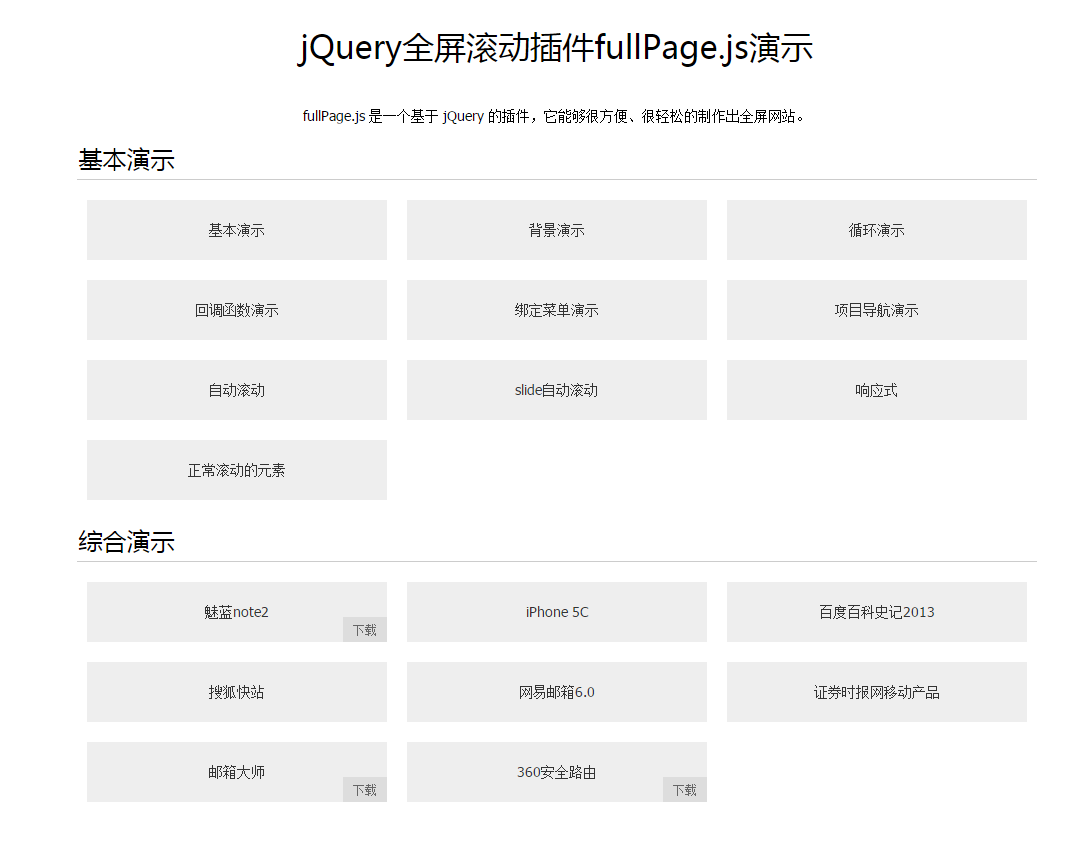Download the 360安全路由 demo via 下载
The height and width of the screenshot is (852, 1086).
pyautogui.click(x=685, y=790)
